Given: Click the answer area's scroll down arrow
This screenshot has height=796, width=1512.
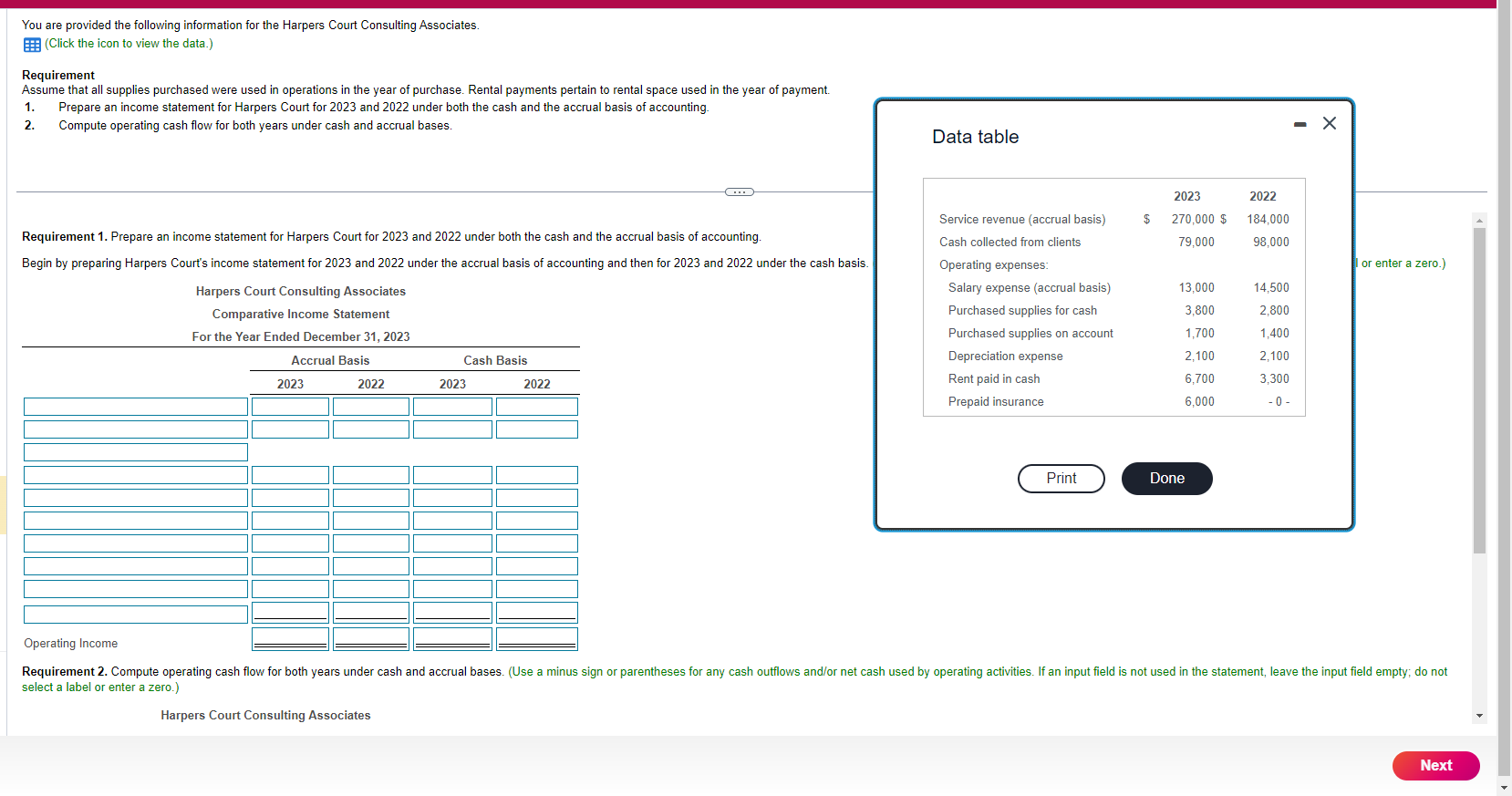Looking at the screenshot, I should [1479, 716].
